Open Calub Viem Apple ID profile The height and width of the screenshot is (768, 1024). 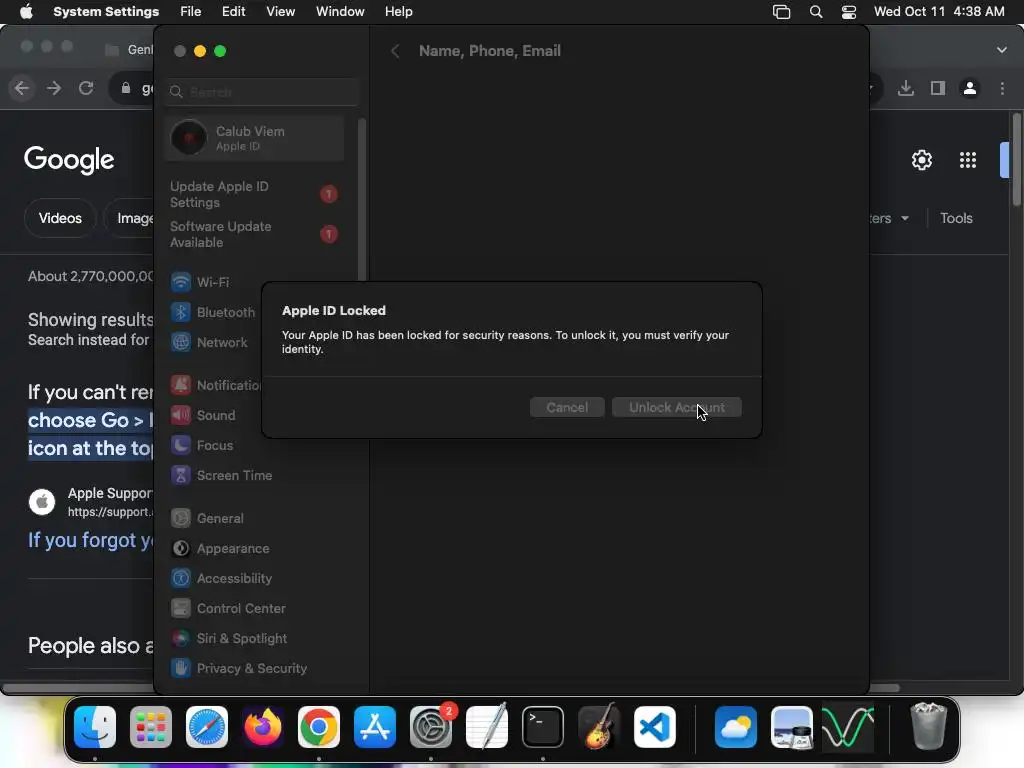tap(254, 138)
